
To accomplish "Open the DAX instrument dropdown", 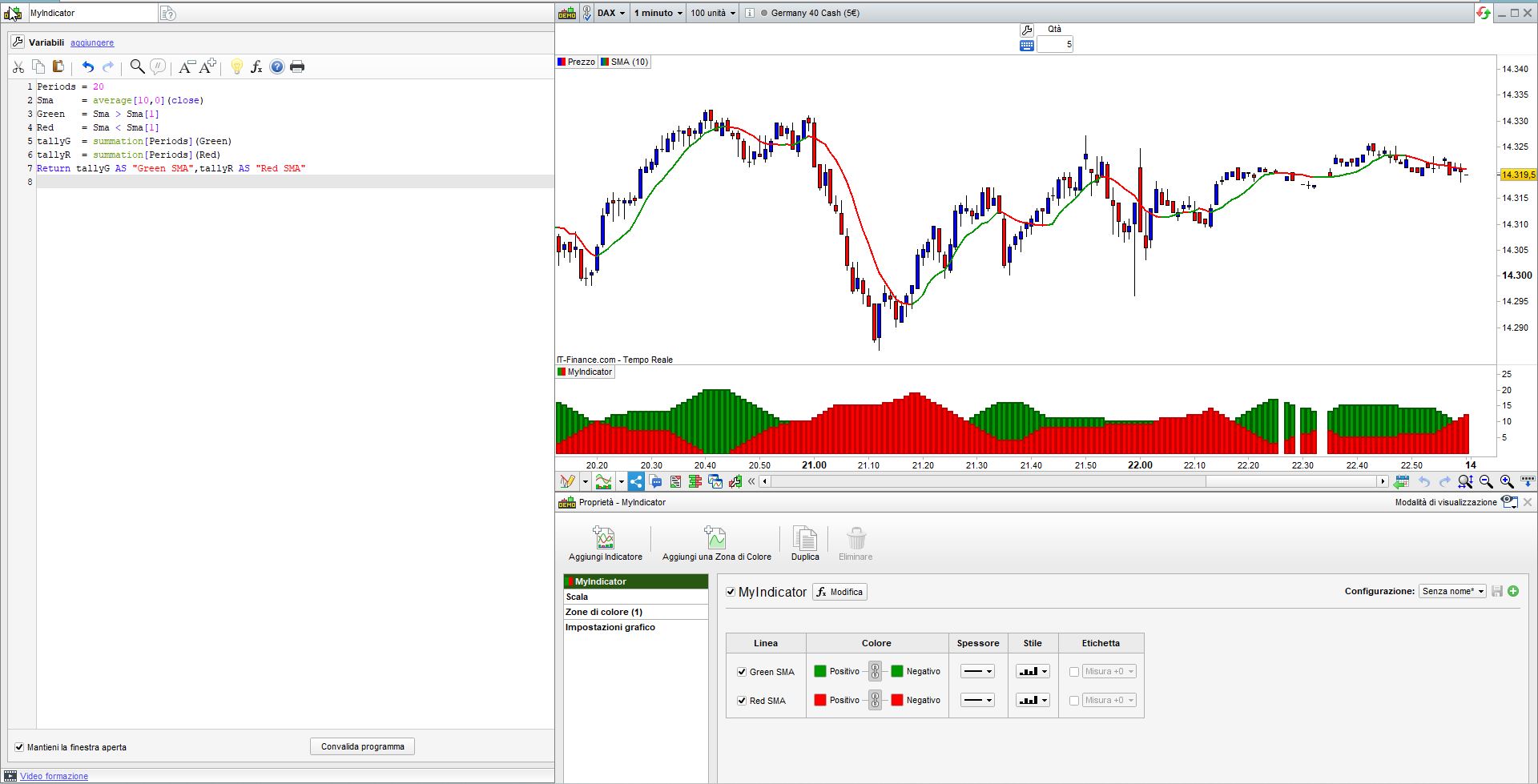I will pyautogui.click(x=612, y=13).
